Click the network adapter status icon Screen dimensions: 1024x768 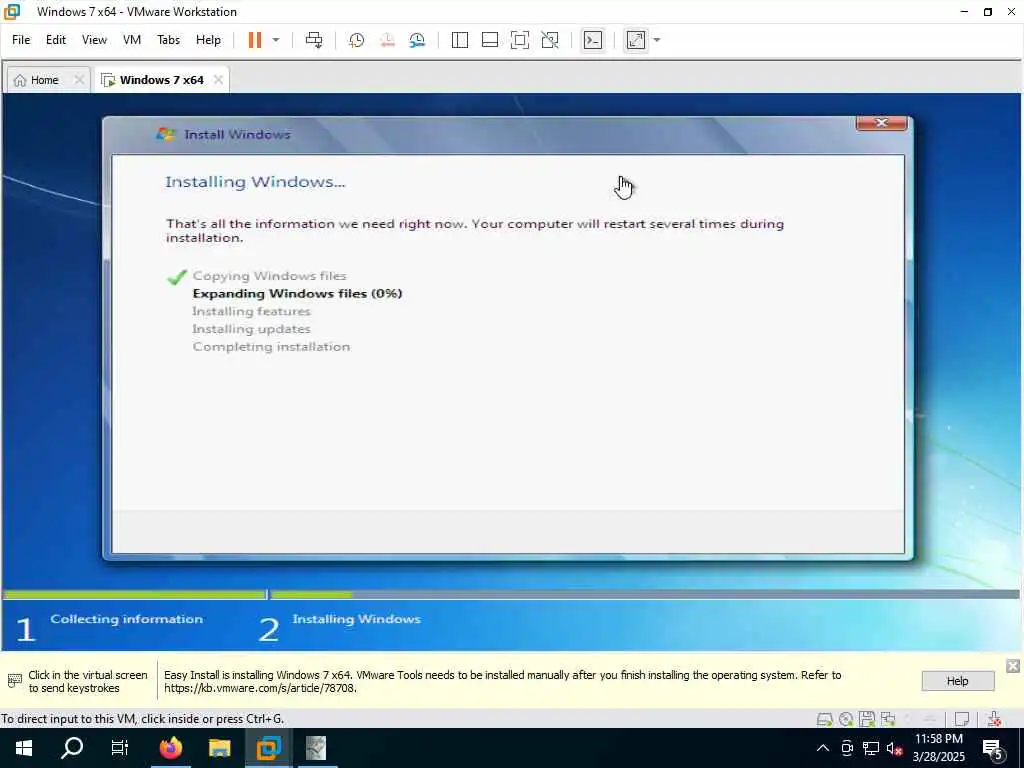point(888,719)
